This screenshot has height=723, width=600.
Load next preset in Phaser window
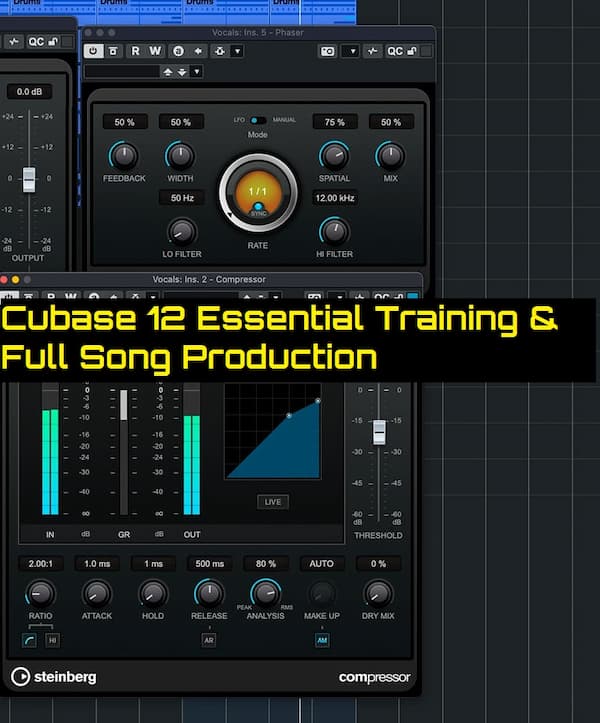point(182,72)
